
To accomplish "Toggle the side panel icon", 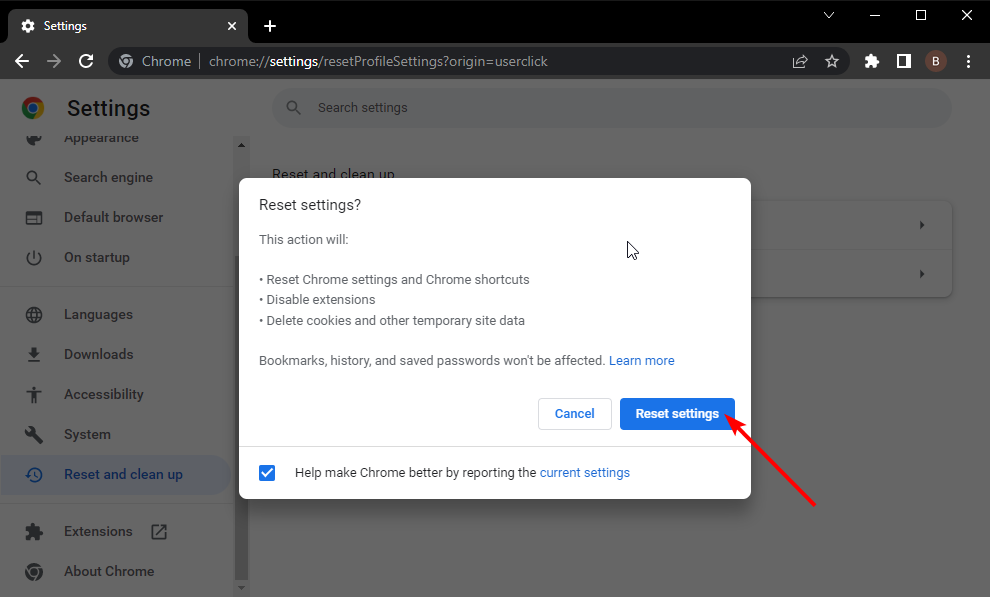I will coord(903,61).
